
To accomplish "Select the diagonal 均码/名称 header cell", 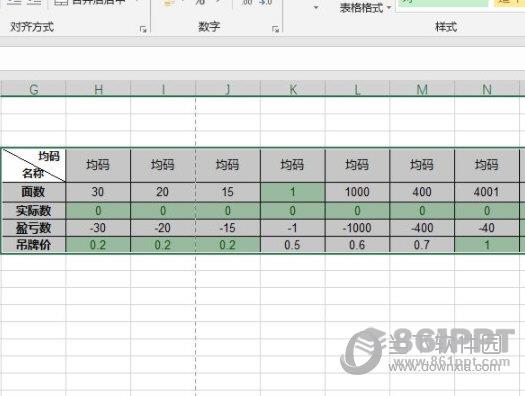I will point(33,165).
